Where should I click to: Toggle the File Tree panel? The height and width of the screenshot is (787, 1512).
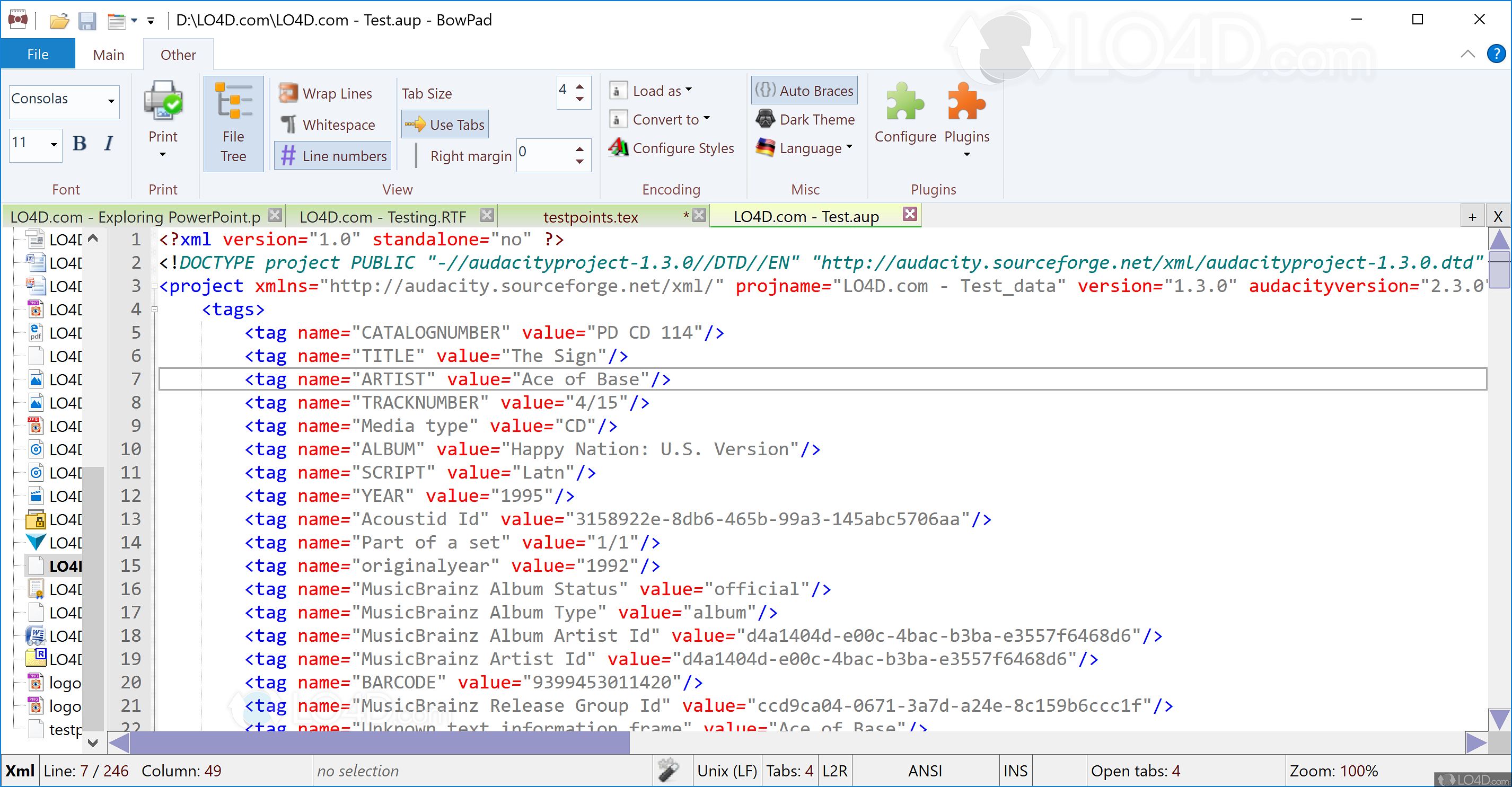pos(234,124)
